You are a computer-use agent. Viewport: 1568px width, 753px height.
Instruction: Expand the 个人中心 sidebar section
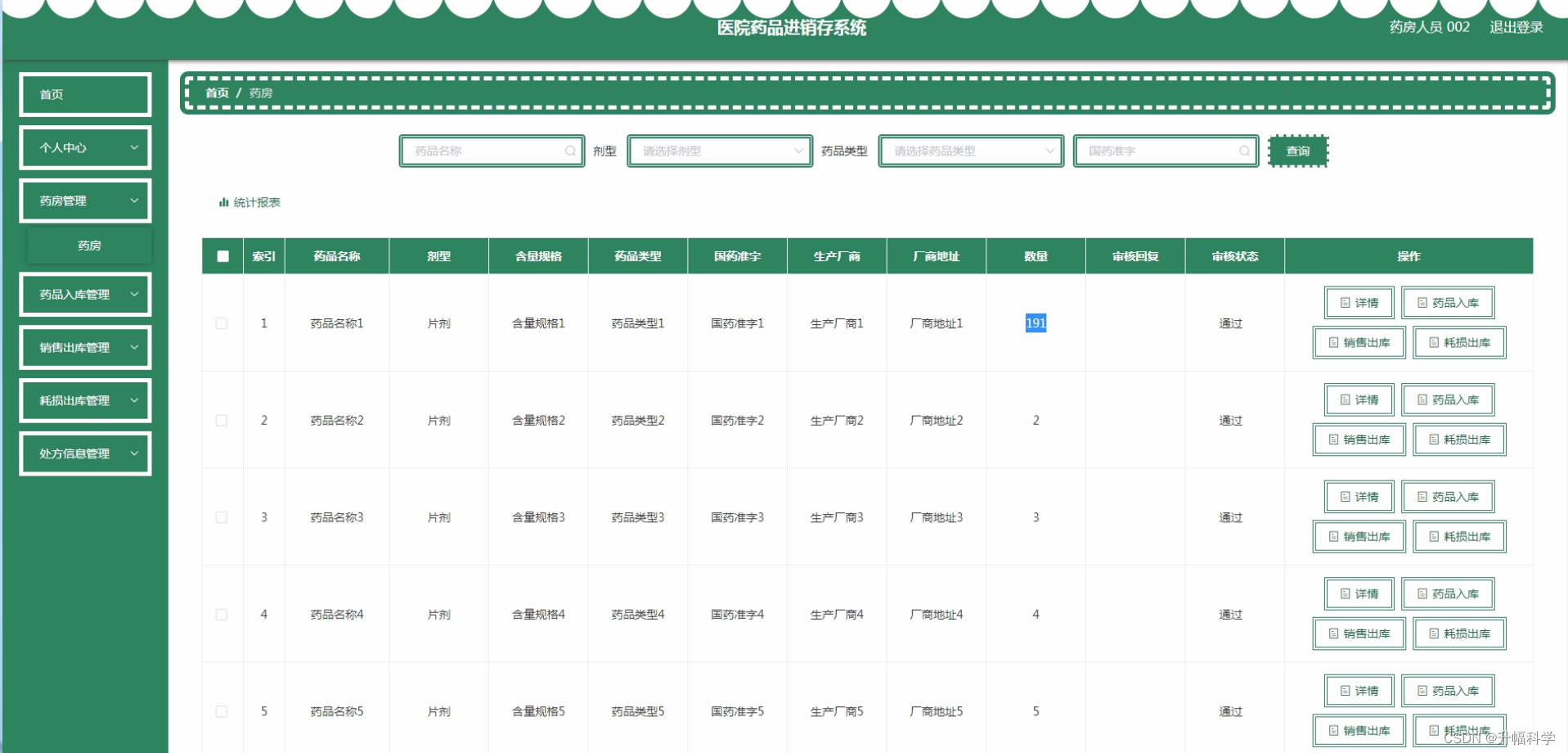click(x=84, y=147)
